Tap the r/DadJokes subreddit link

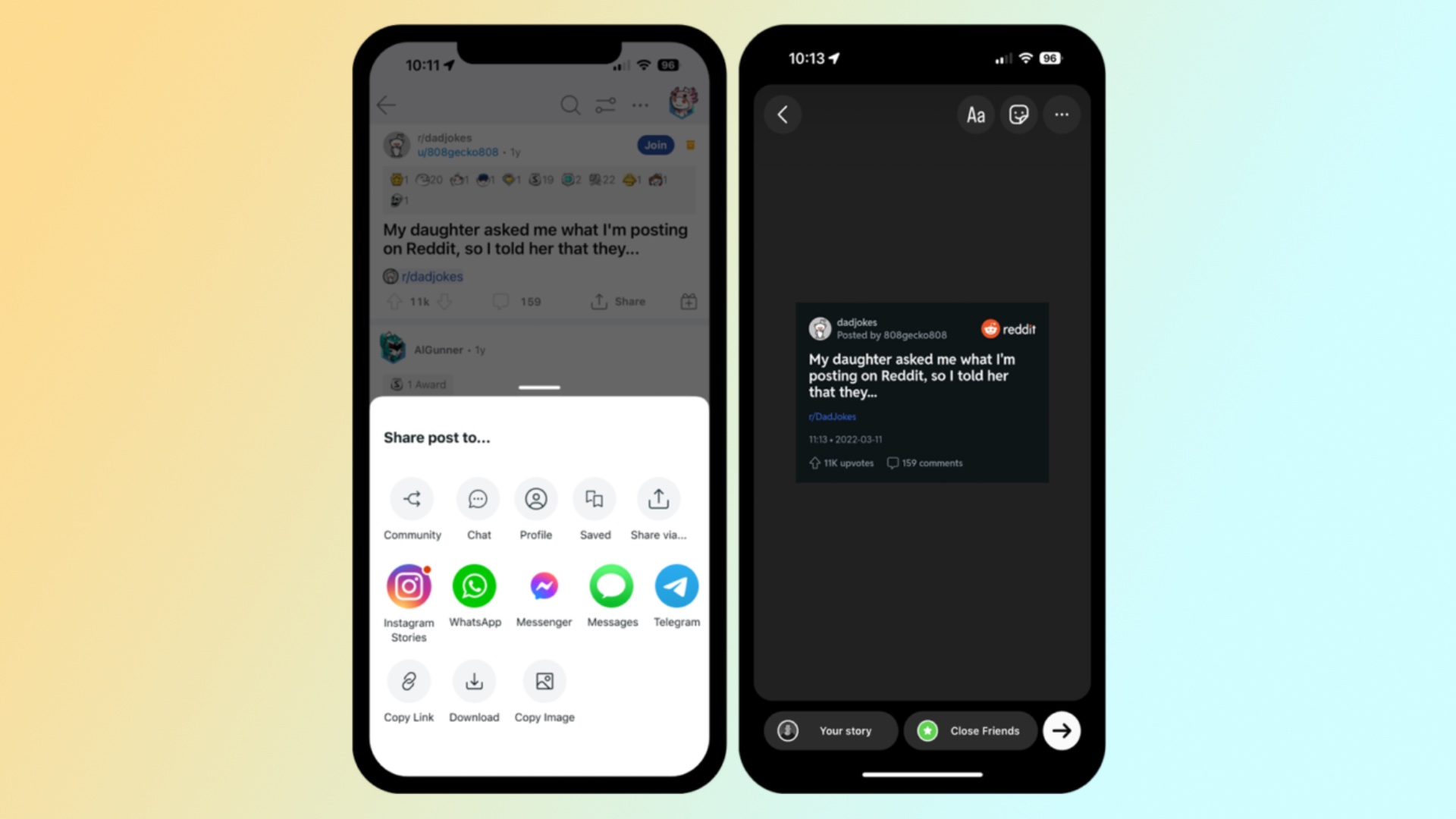(x=833, y=416)
